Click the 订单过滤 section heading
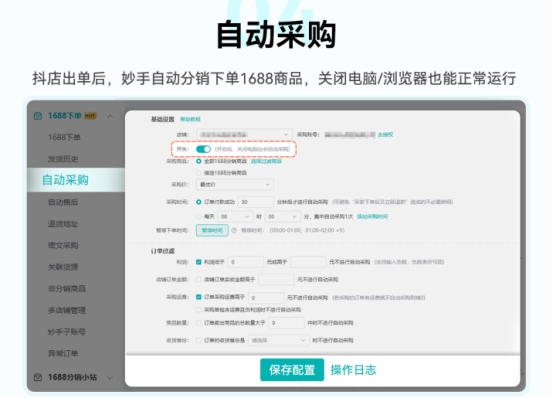The height and width of the screenshot is (399, 554). point(163,251)
